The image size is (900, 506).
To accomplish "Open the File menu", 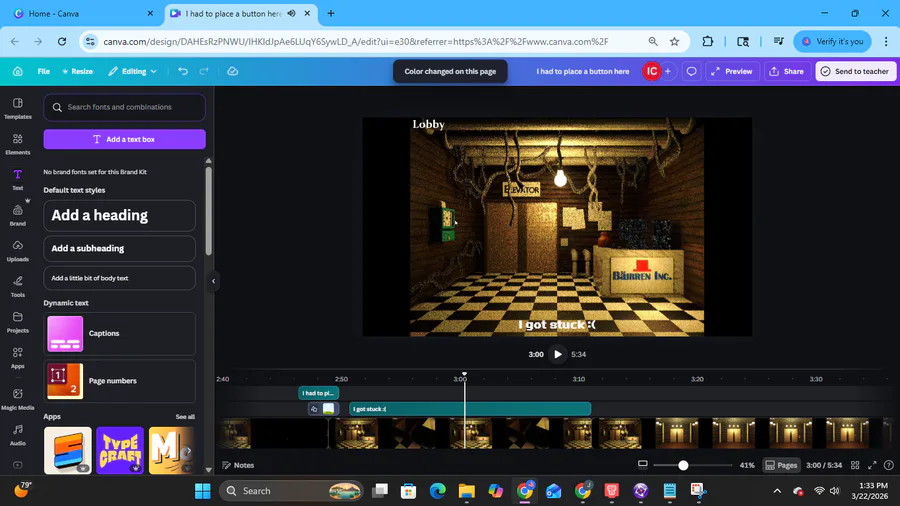I will point(44,71).
